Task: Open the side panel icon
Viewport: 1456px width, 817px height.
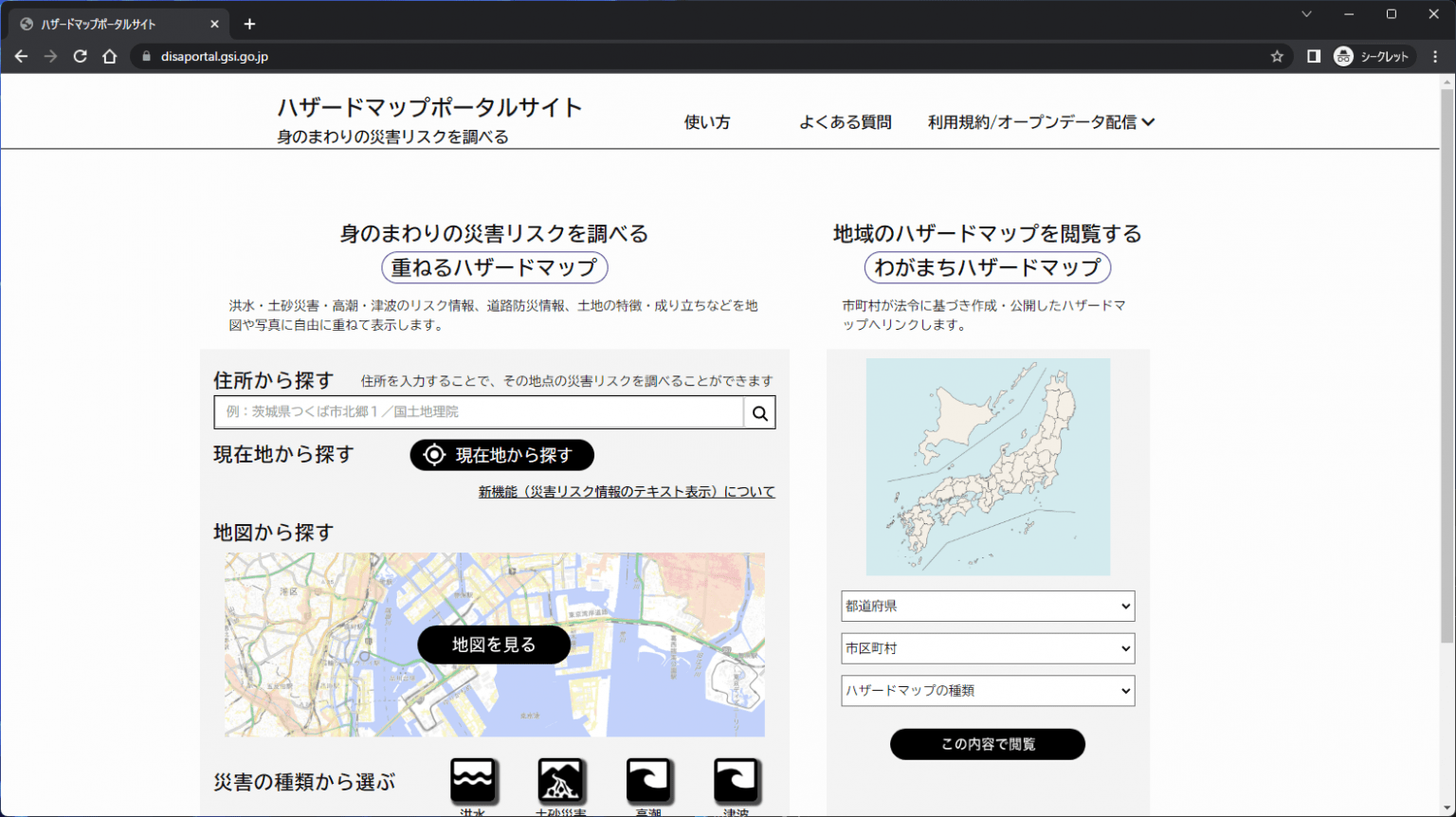Action: (x=1313, y=57)
